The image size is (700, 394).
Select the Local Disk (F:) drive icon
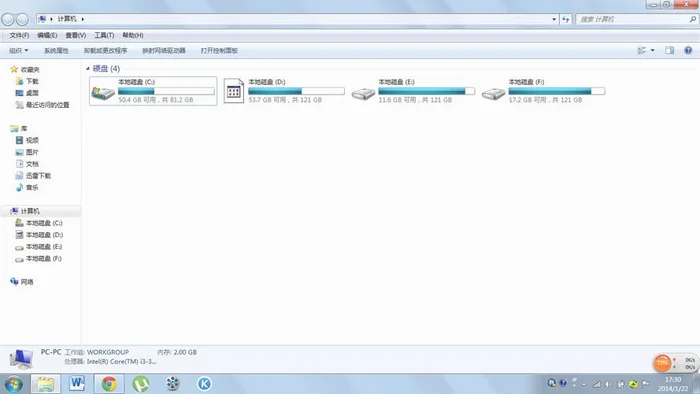(x=493, y=94)
